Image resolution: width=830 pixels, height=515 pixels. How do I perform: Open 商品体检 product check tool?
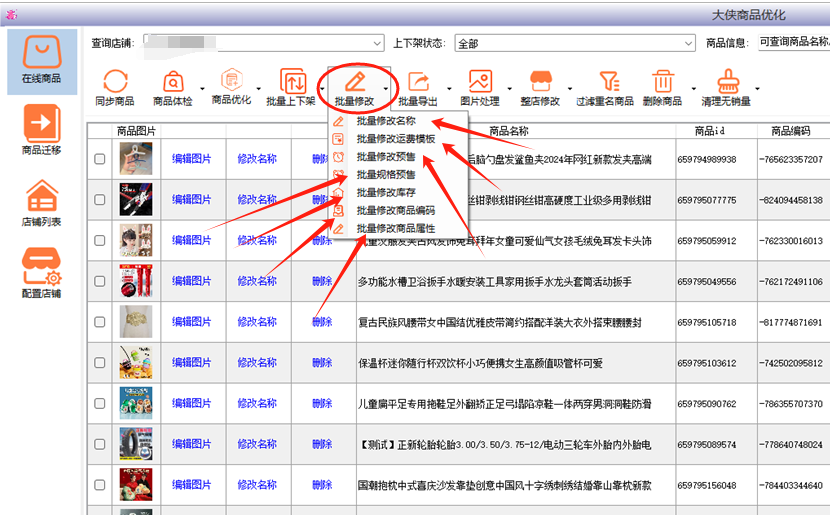pyautogui.click(x=172, y=82)
